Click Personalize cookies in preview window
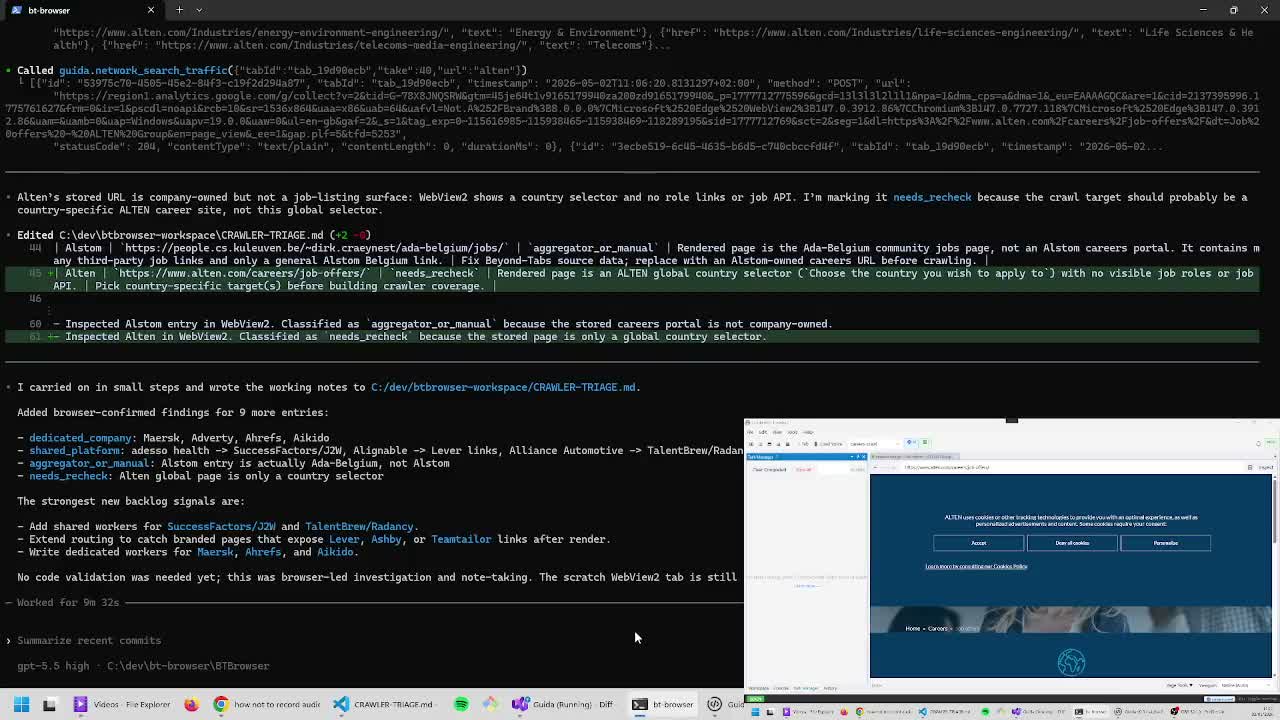1280x720 pixels. pos(1166,543)
